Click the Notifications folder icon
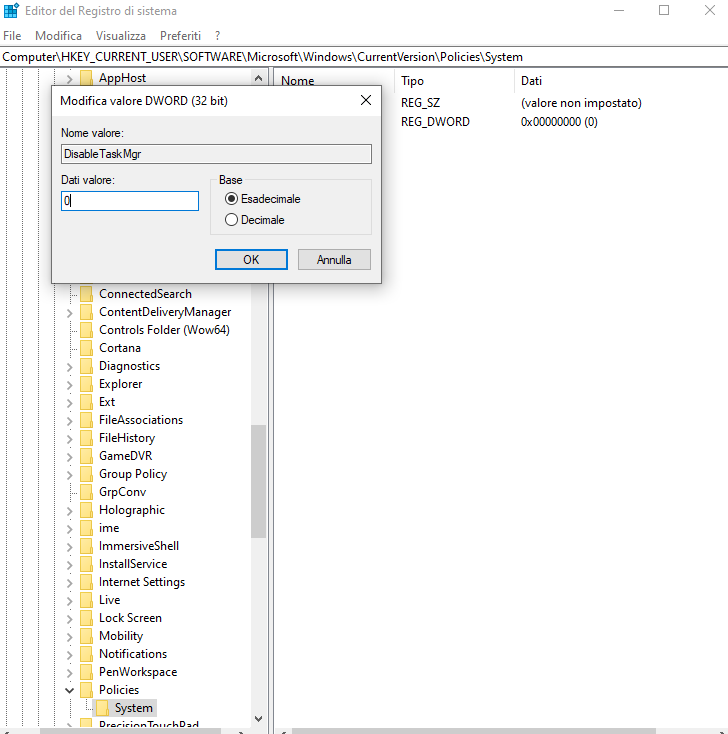This screenshot has width=728, height=734. pos(86,654)
